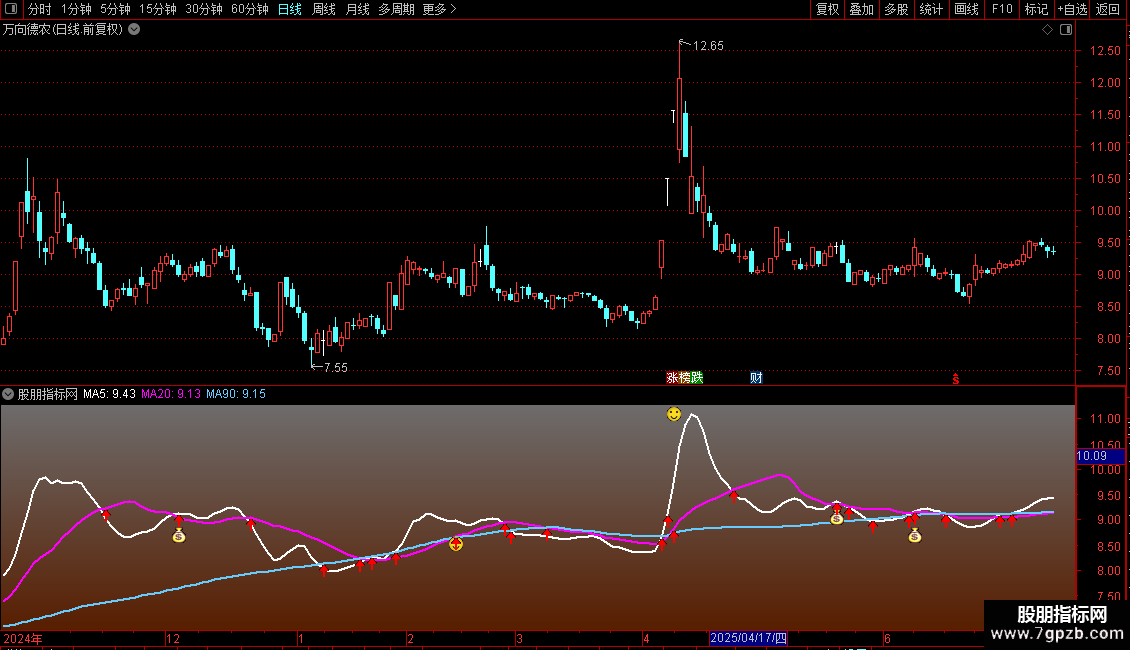Click the 12.50 price axis label

point(1105,50)
